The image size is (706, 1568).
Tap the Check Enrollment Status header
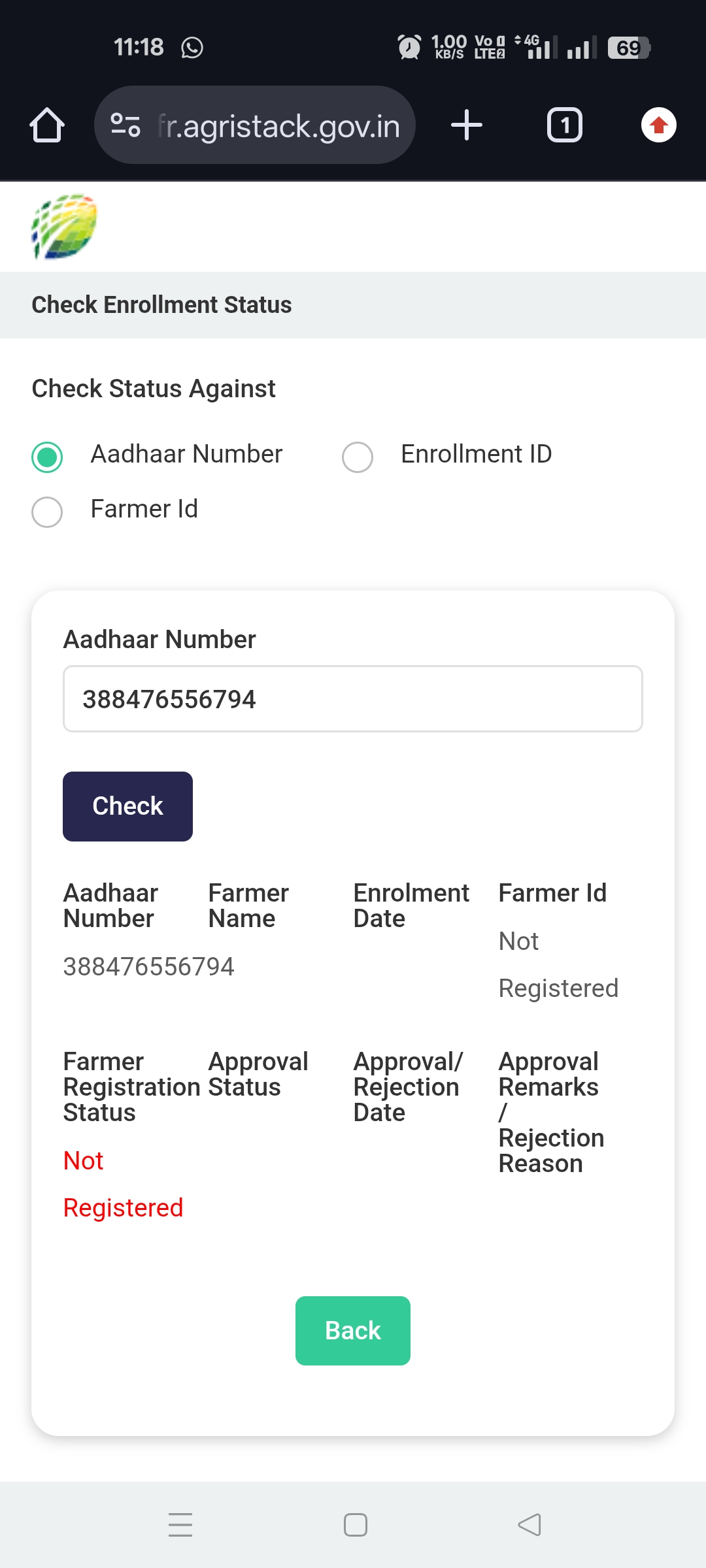pyautogui.click(x=161, y=305)
